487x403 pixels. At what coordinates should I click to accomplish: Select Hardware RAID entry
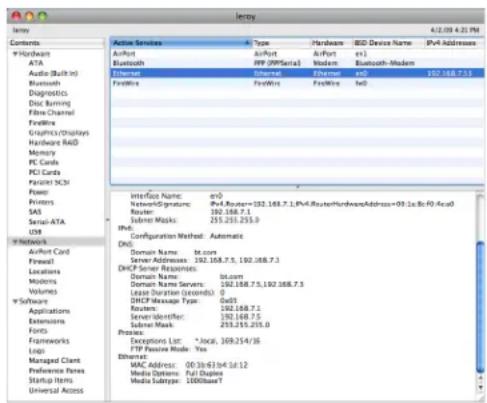coord(53,142)
